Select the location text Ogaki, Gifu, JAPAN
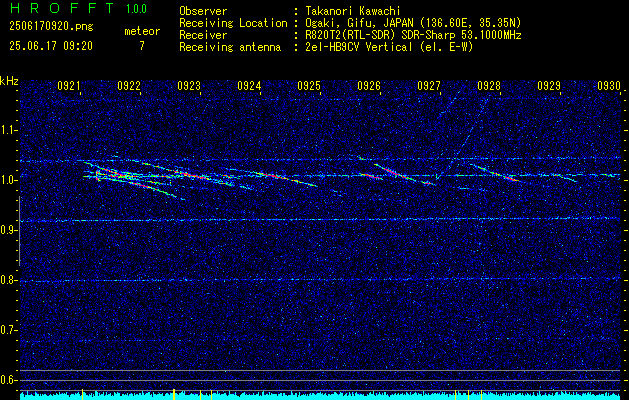This screenshot has height=400, width=629. [x=359, y=23]
